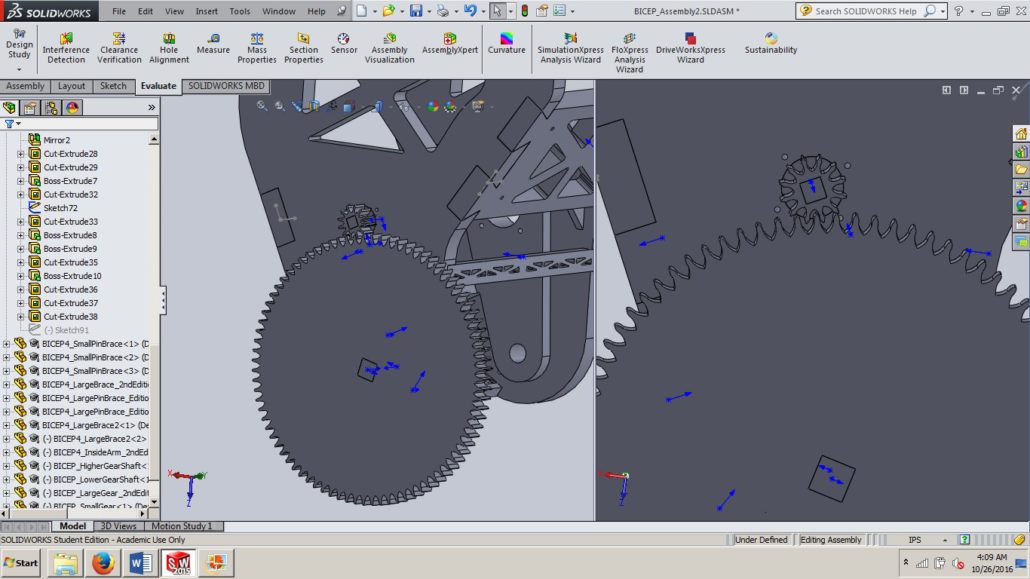This screenshot has height=579, width=1030.
Task: Switch to the Motion Study 1 tab
Action: pyautogui.click(x=184, y=525)
